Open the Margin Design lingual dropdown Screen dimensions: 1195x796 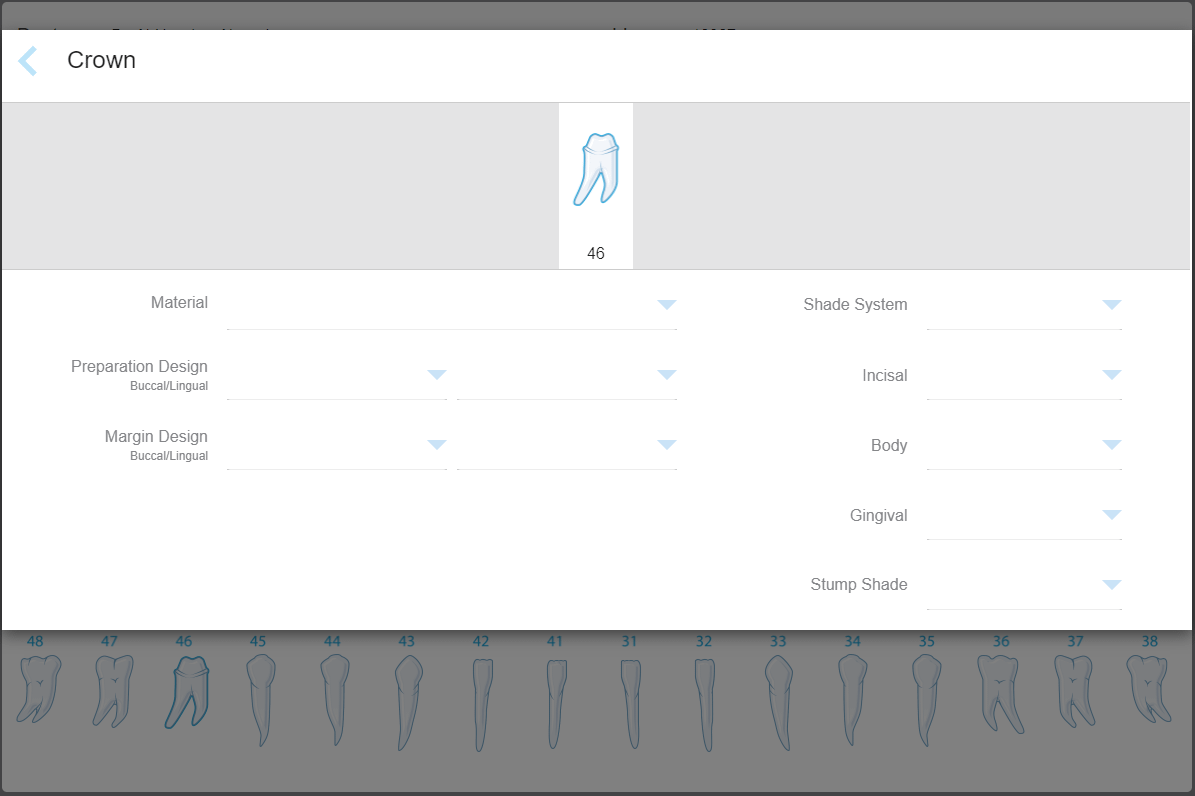[x=566, y=445]
